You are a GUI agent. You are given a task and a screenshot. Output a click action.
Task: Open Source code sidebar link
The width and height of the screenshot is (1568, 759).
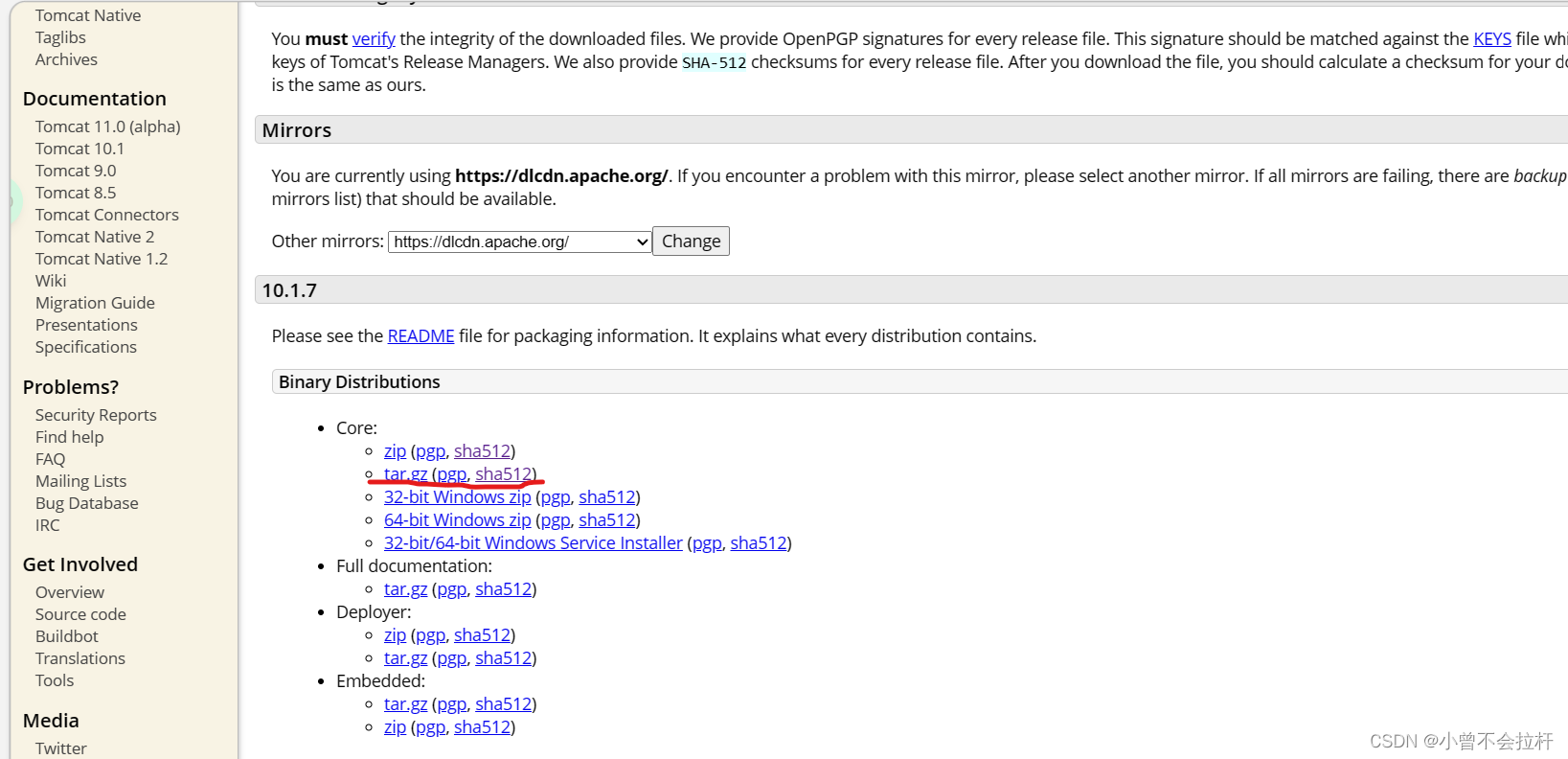[80, 614]
